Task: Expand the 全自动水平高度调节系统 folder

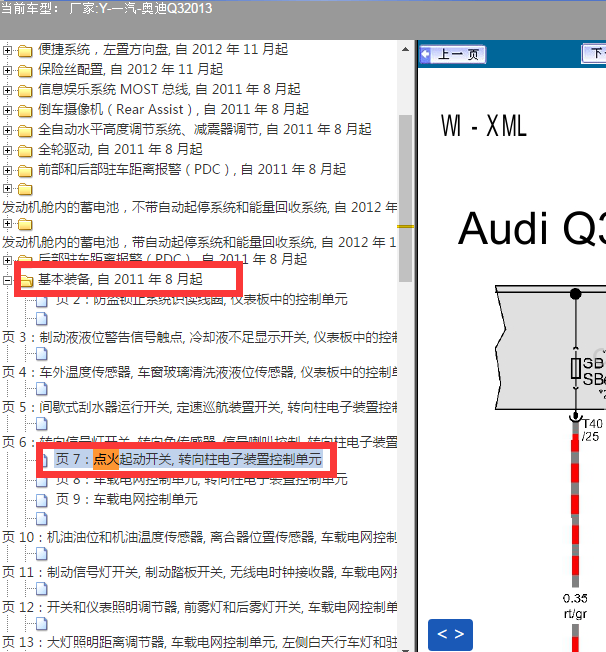Action: click(7, 130)
